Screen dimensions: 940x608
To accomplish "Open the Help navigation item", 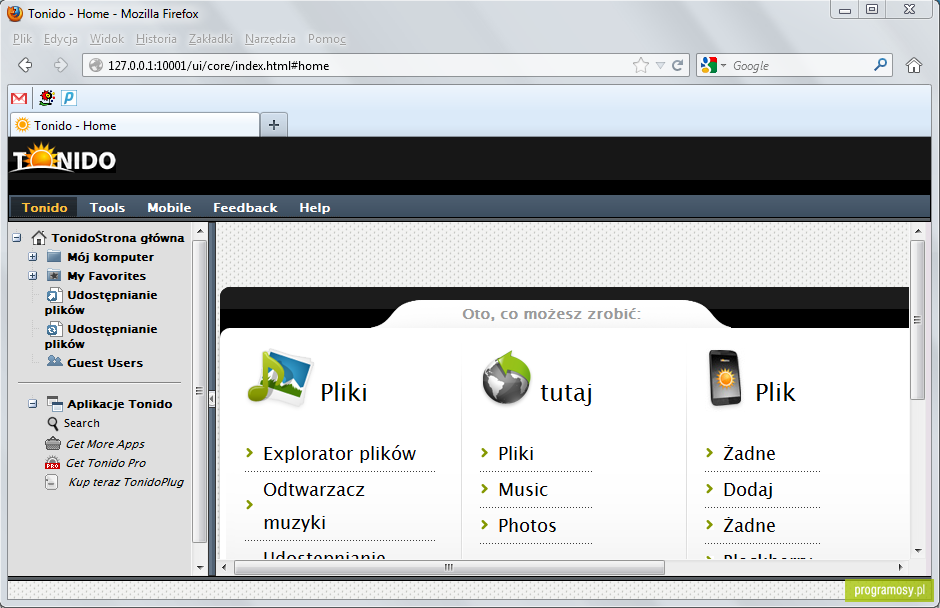I will (x=315, y=207).
